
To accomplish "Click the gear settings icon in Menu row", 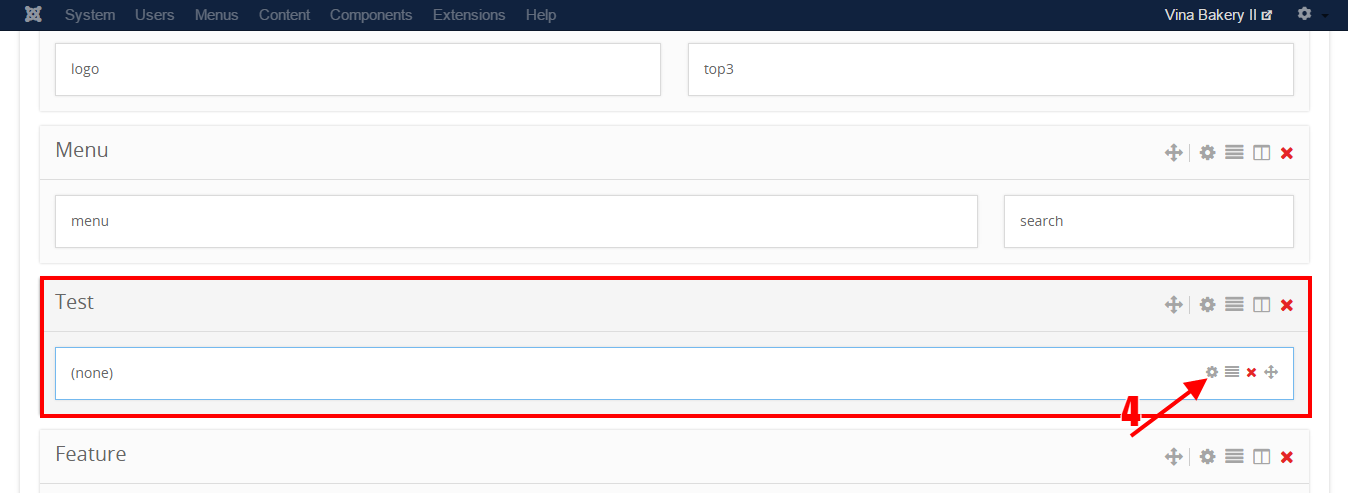I will tap(1207, 153).
